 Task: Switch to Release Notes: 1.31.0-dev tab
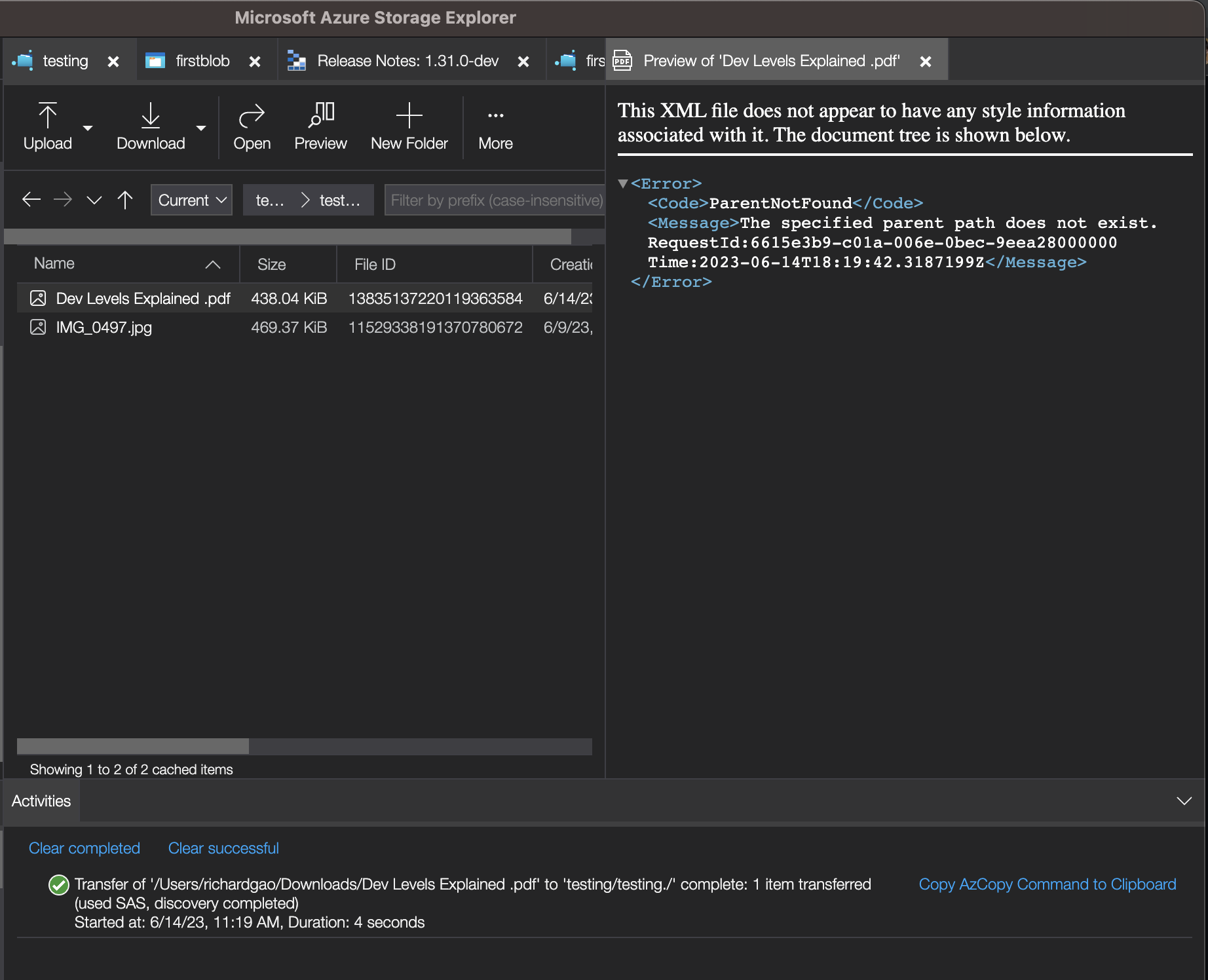pyautogui.click(x=407, y=61)
